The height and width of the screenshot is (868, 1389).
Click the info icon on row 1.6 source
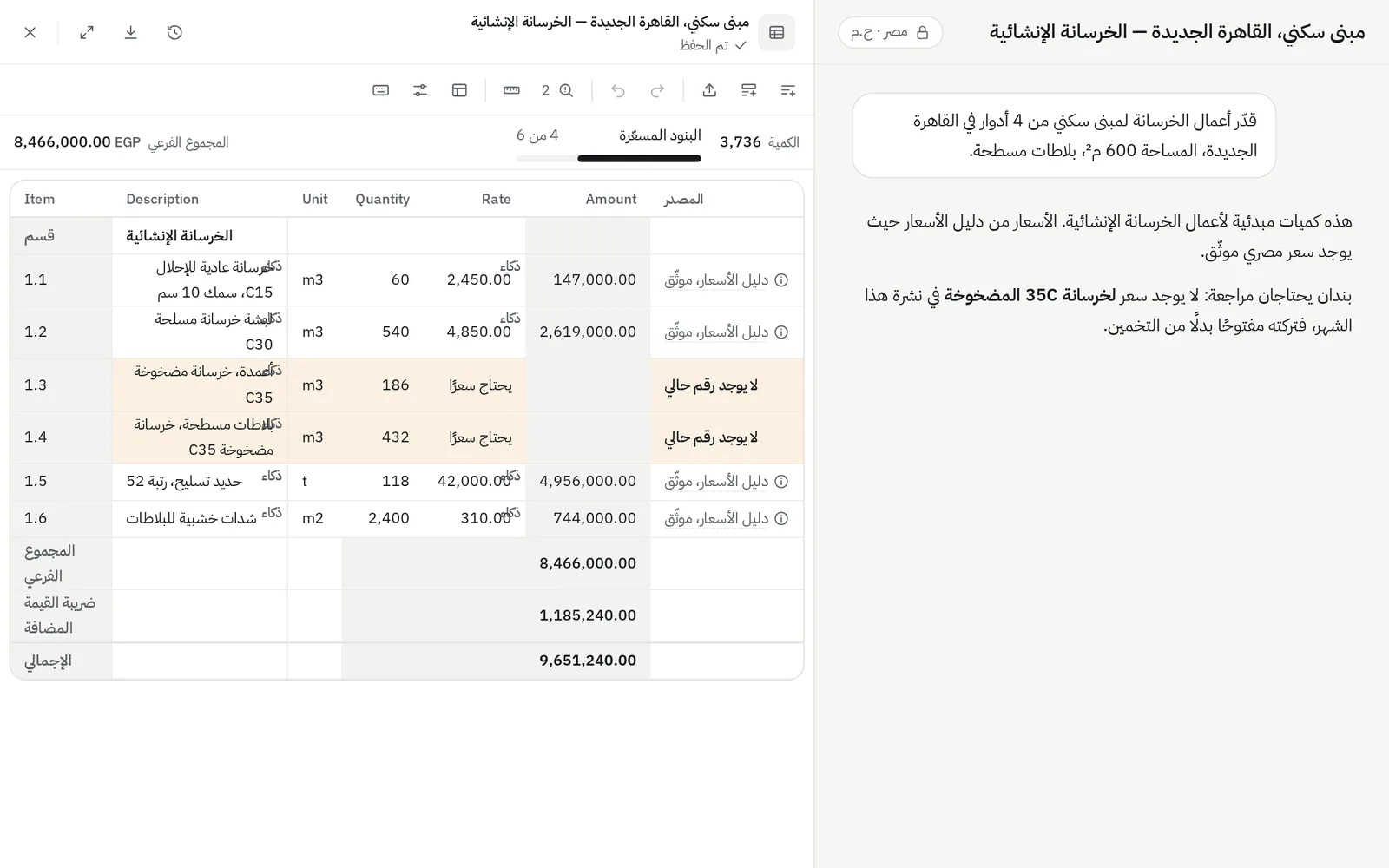(x=781, y=519)
